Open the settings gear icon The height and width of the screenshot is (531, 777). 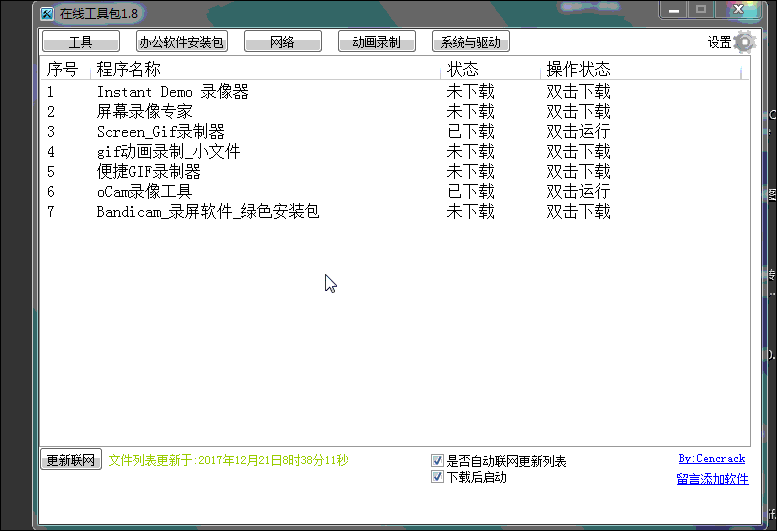744,42
